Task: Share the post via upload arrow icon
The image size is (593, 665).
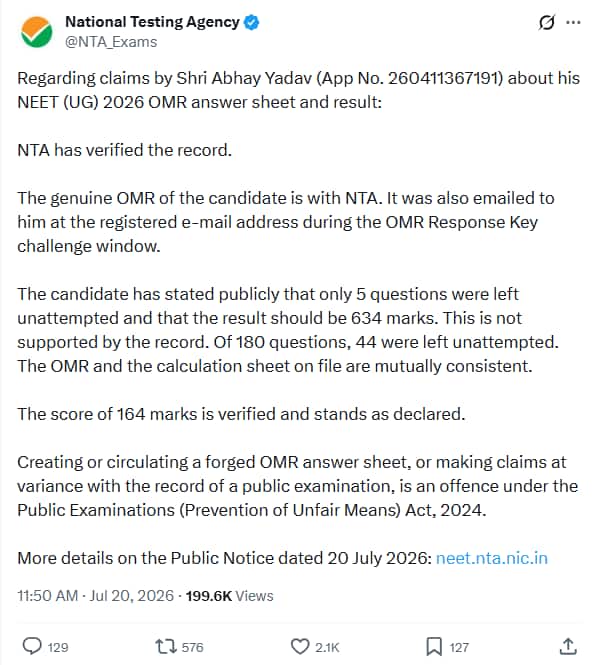Action: coord(568,646)
